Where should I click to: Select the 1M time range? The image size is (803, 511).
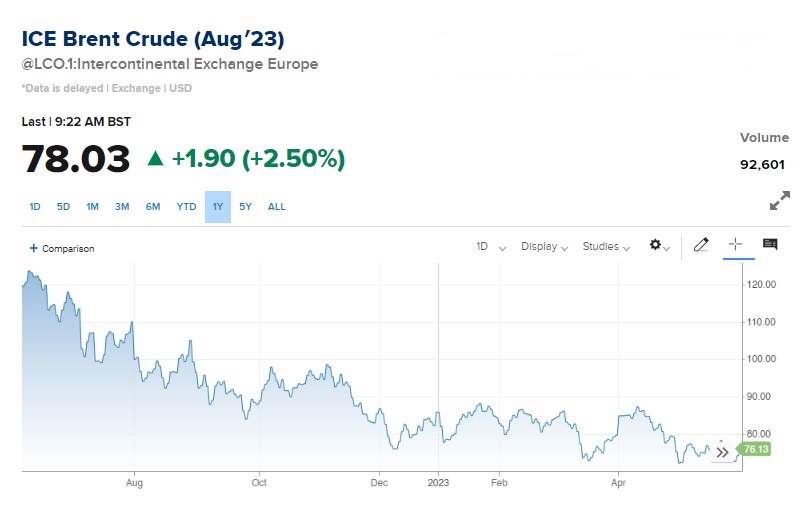[x=92, y=207]
